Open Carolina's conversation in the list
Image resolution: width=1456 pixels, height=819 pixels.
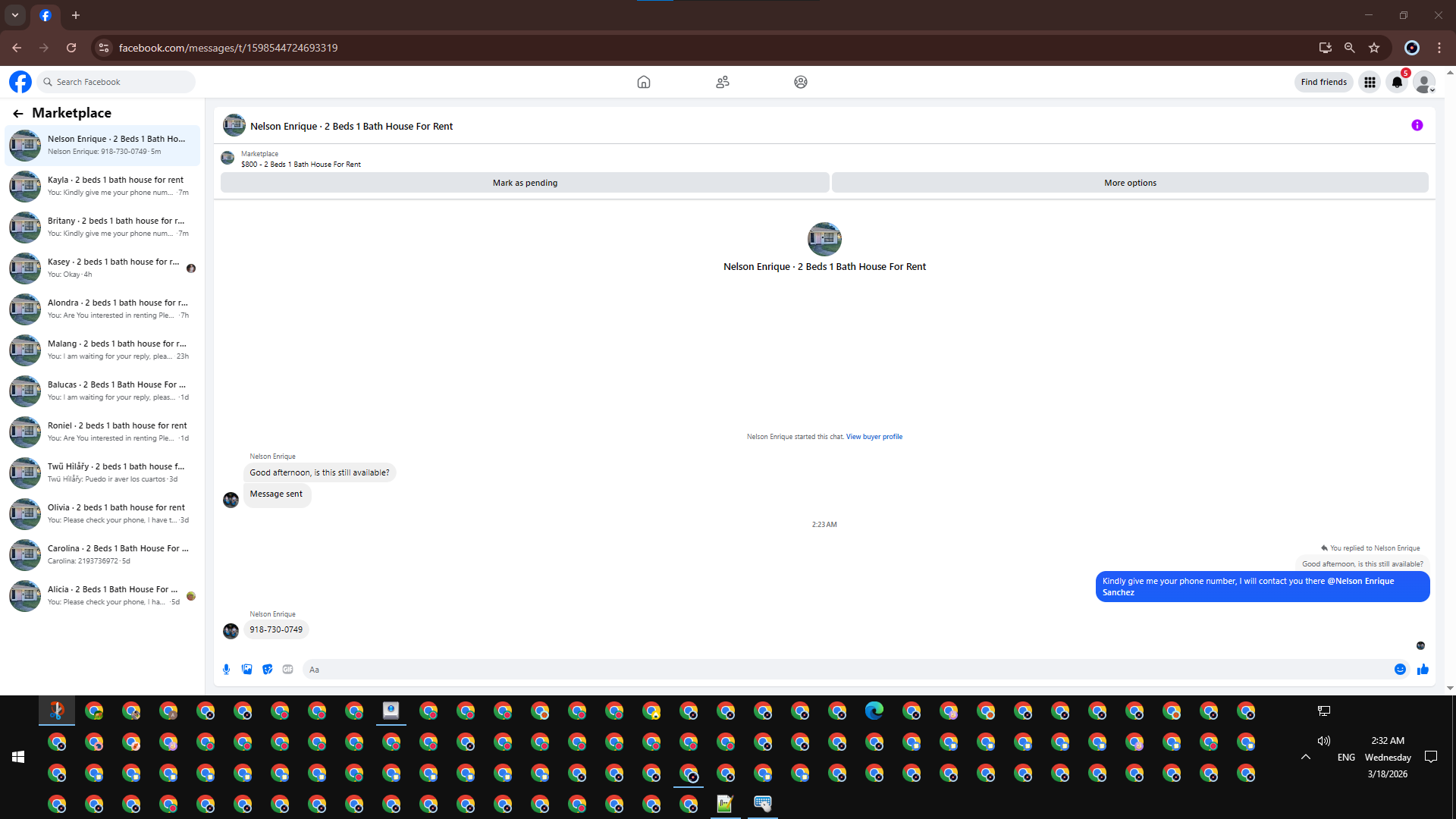[x=102, y=555]
